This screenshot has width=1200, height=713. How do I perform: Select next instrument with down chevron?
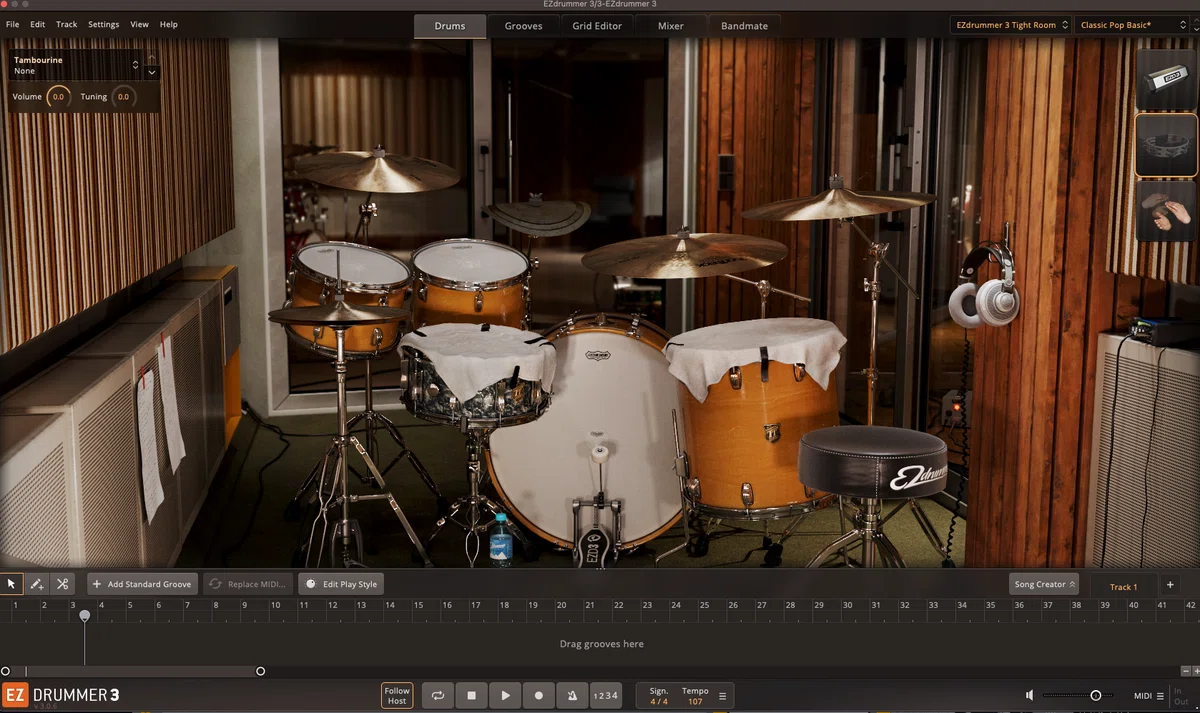click(152, 72)
